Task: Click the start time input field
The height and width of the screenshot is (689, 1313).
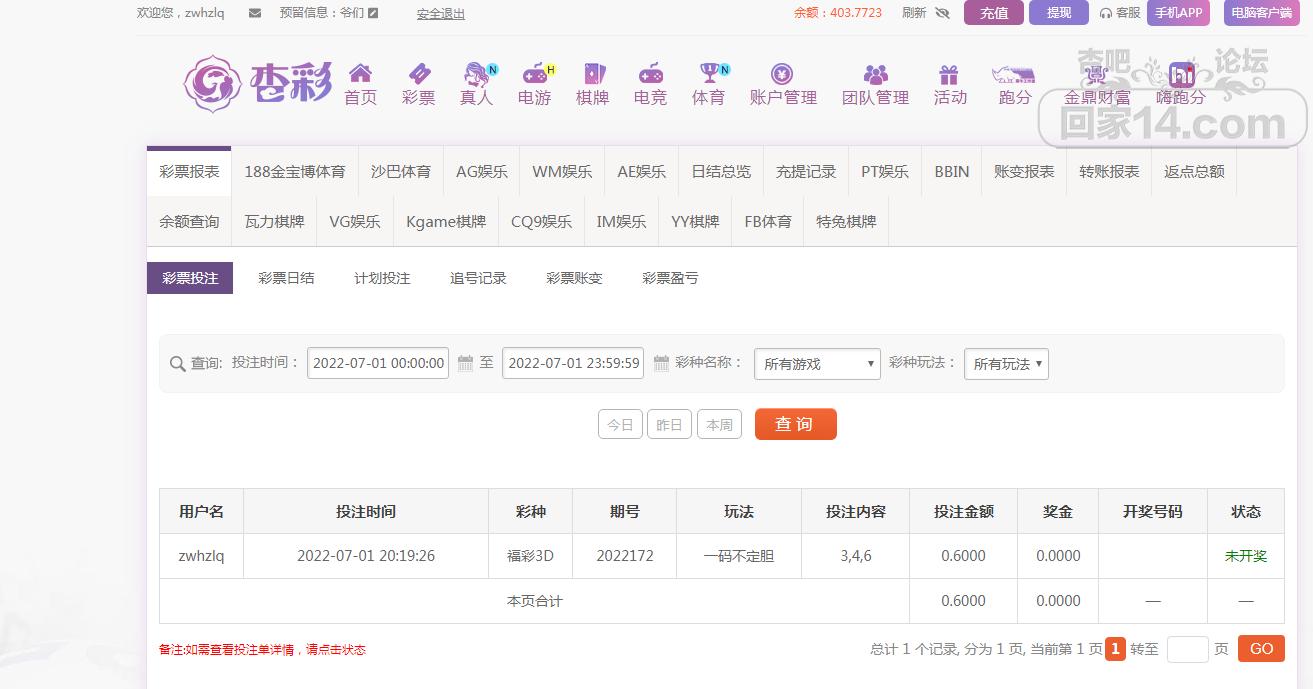Action: (x=378, y=363)
